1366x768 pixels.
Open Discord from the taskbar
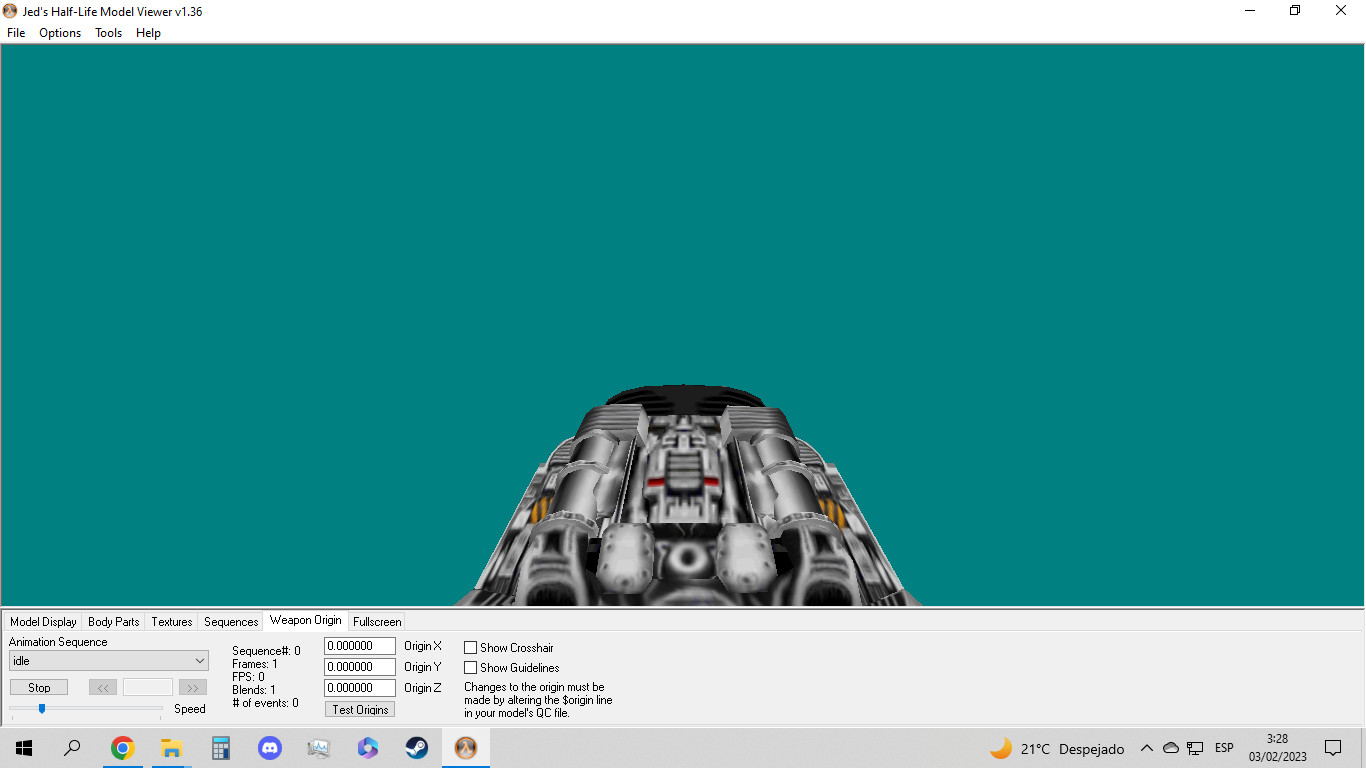(x=270, y=748)
